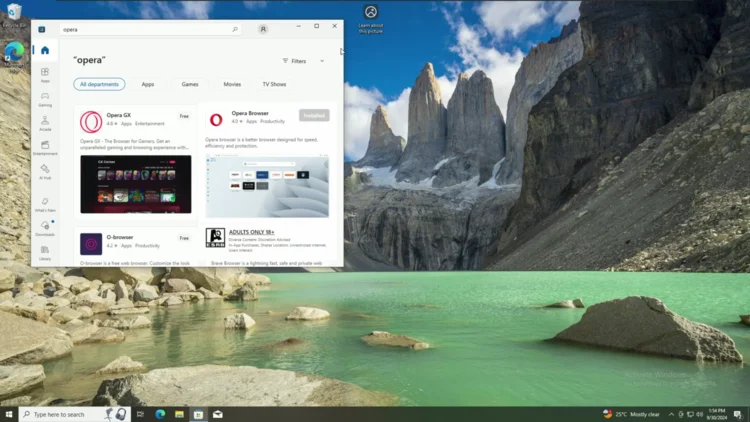Open the Opera GX title link
Screen dimensions: 750x422
click(119, 115)
